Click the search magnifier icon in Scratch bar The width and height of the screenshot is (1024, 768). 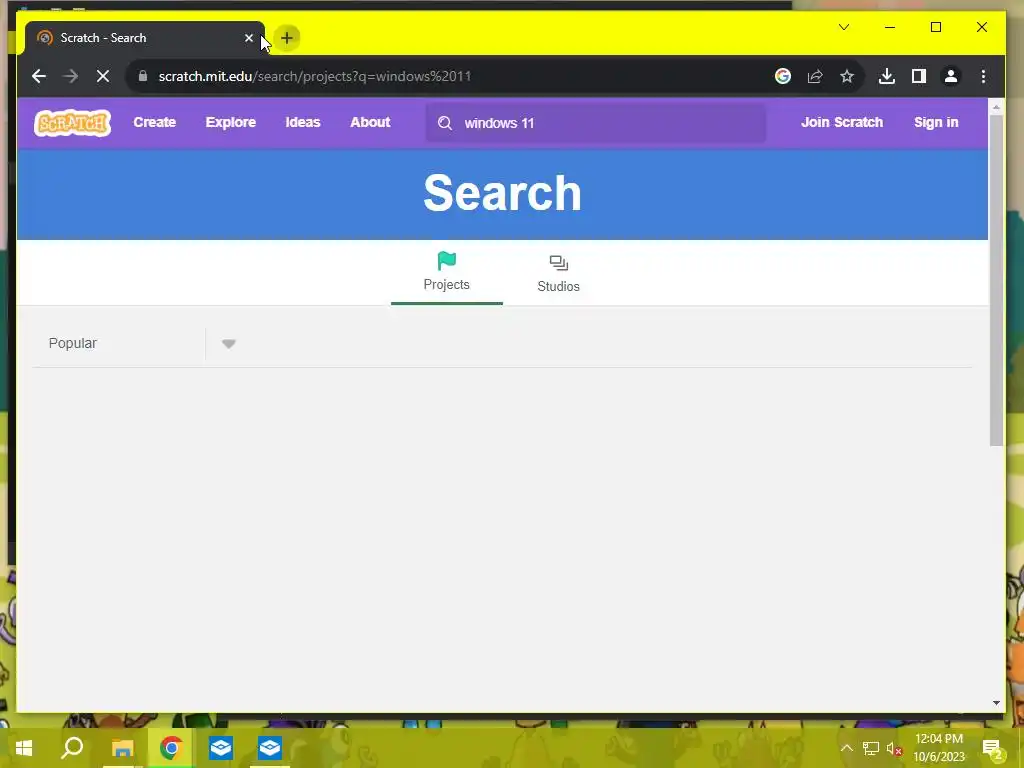point(445,123)
